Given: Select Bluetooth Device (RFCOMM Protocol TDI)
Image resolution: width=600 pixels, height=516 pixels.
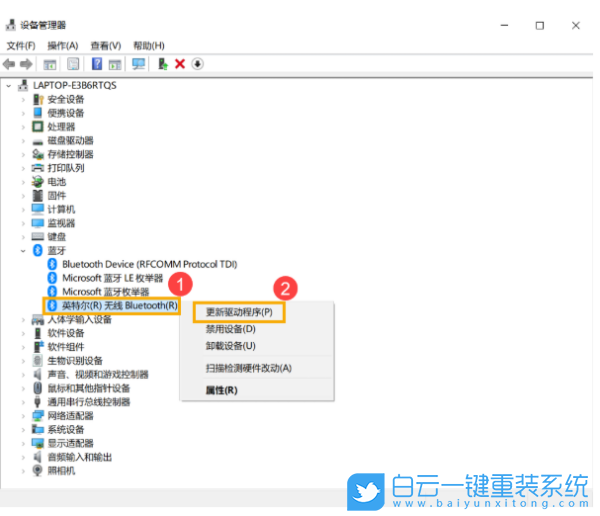Looking at the screenshot, I should click(150, 264).
